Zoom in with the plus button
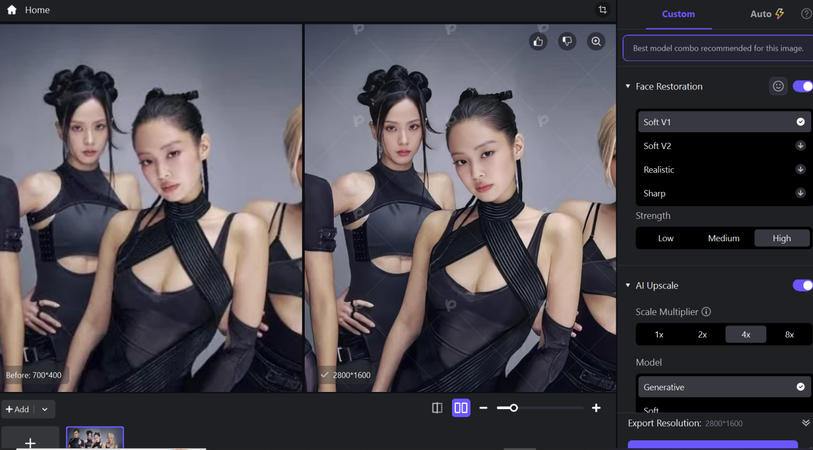This screenshot has height=450, width=813. (x=596, y=408)
